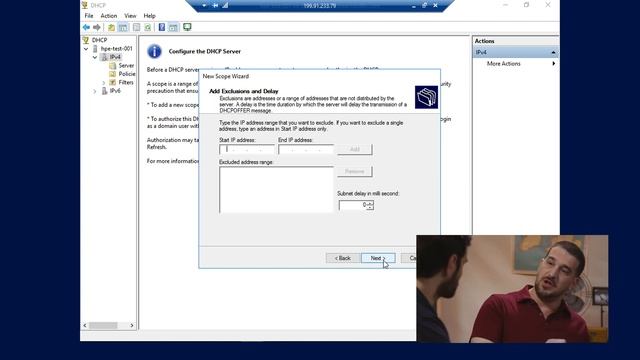
Task: Collapse the IPv4 section in Actions pane
Action: tap(553, 52)
